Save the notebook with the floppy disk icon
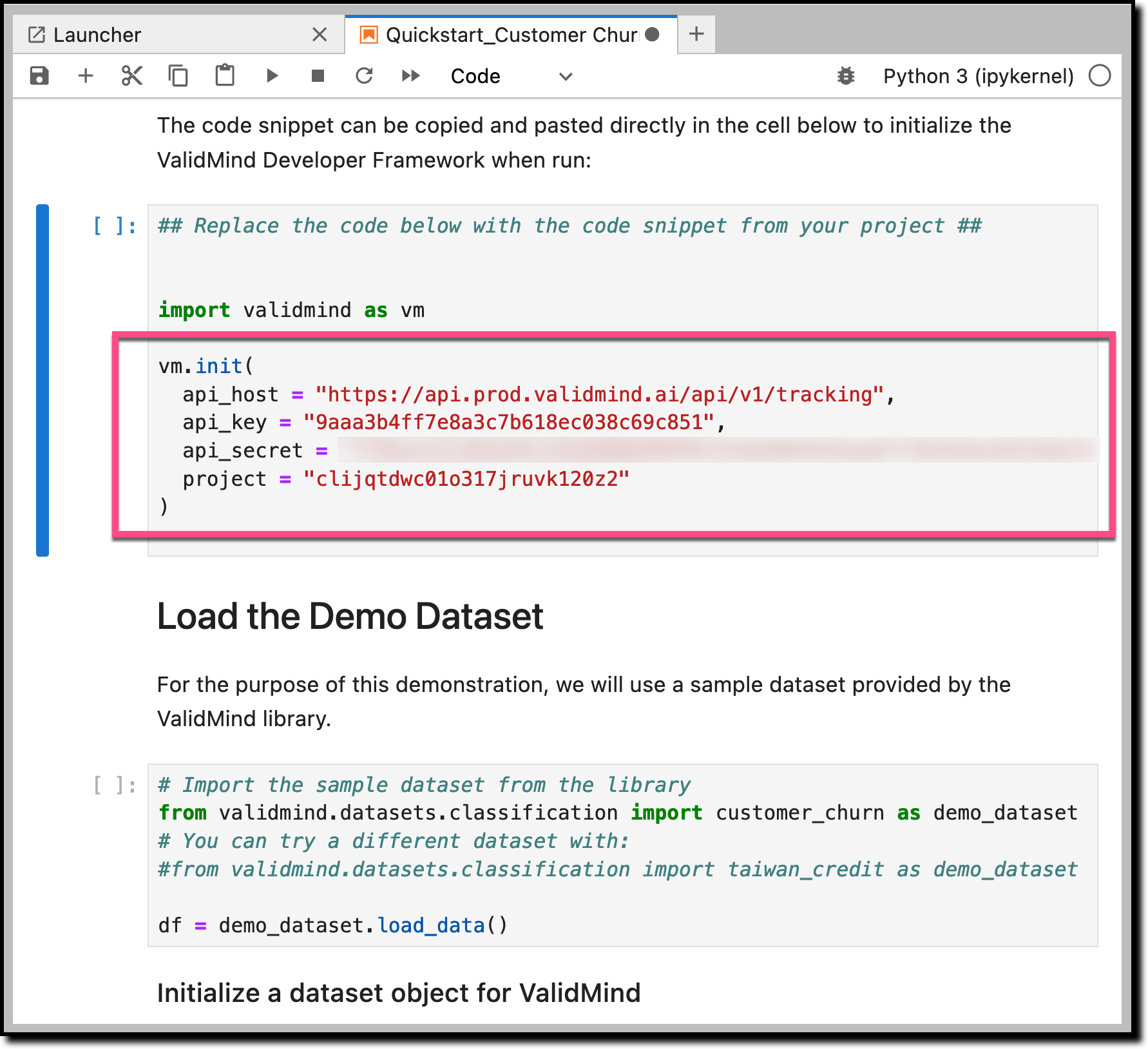 point(39,76)
